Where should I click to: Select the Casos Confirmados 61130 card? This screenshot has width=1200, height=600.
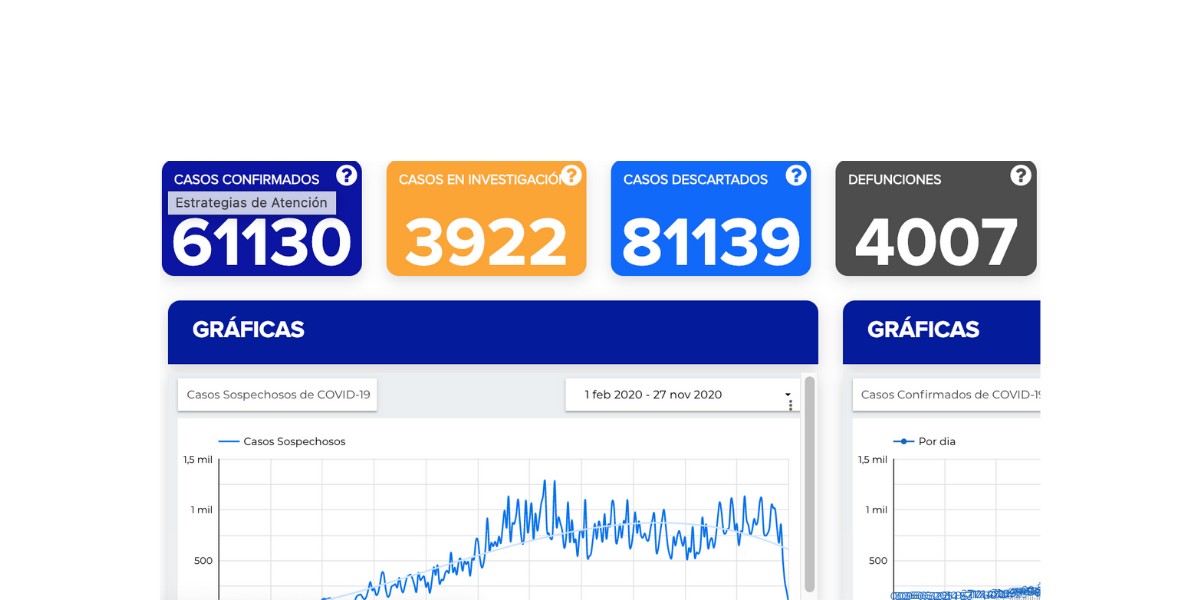262,240
